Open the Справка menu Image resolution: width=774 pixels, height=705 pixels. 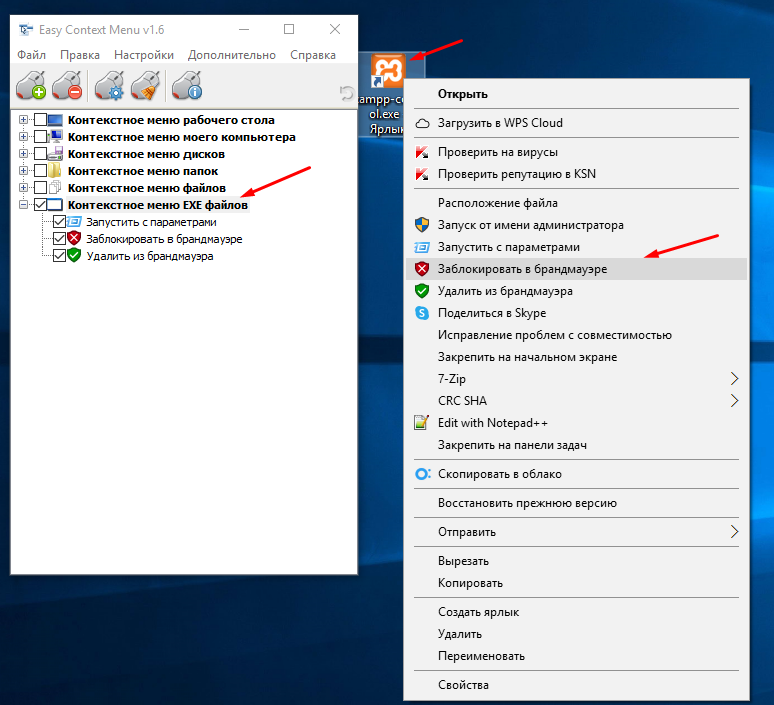click(313, 55)
